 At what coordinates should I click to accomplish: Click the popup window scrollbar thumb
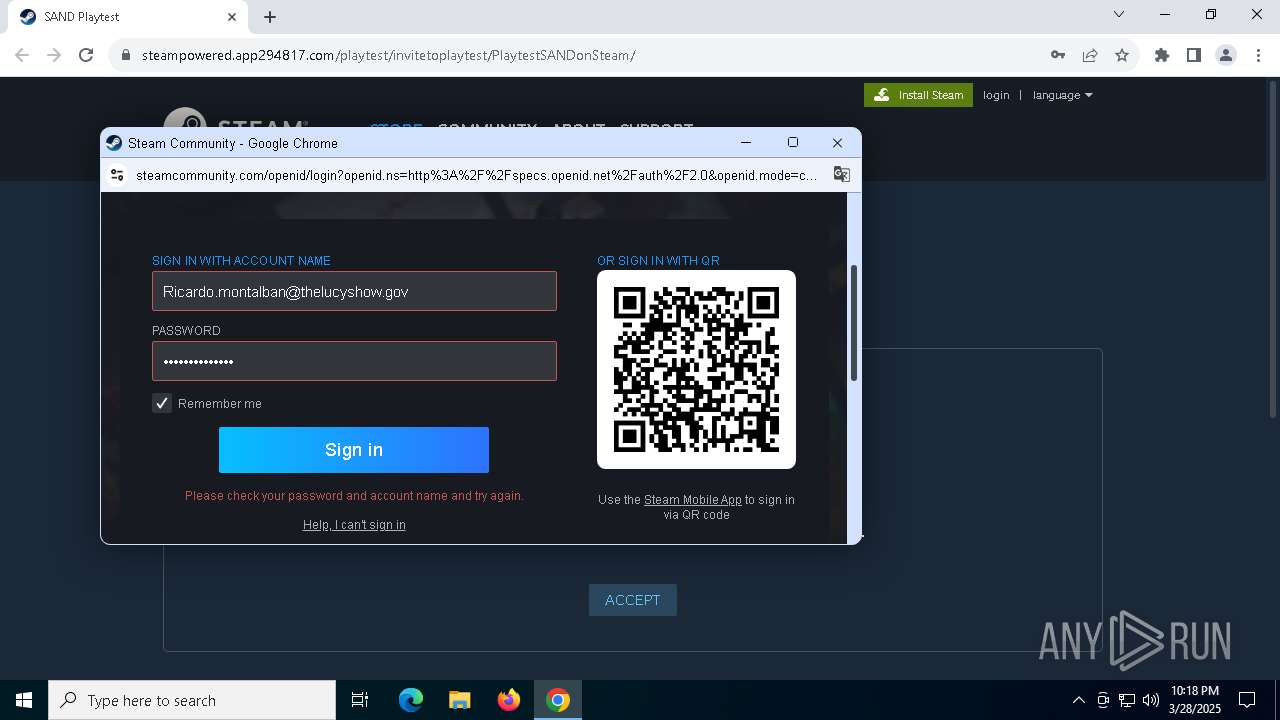[854, 323]
